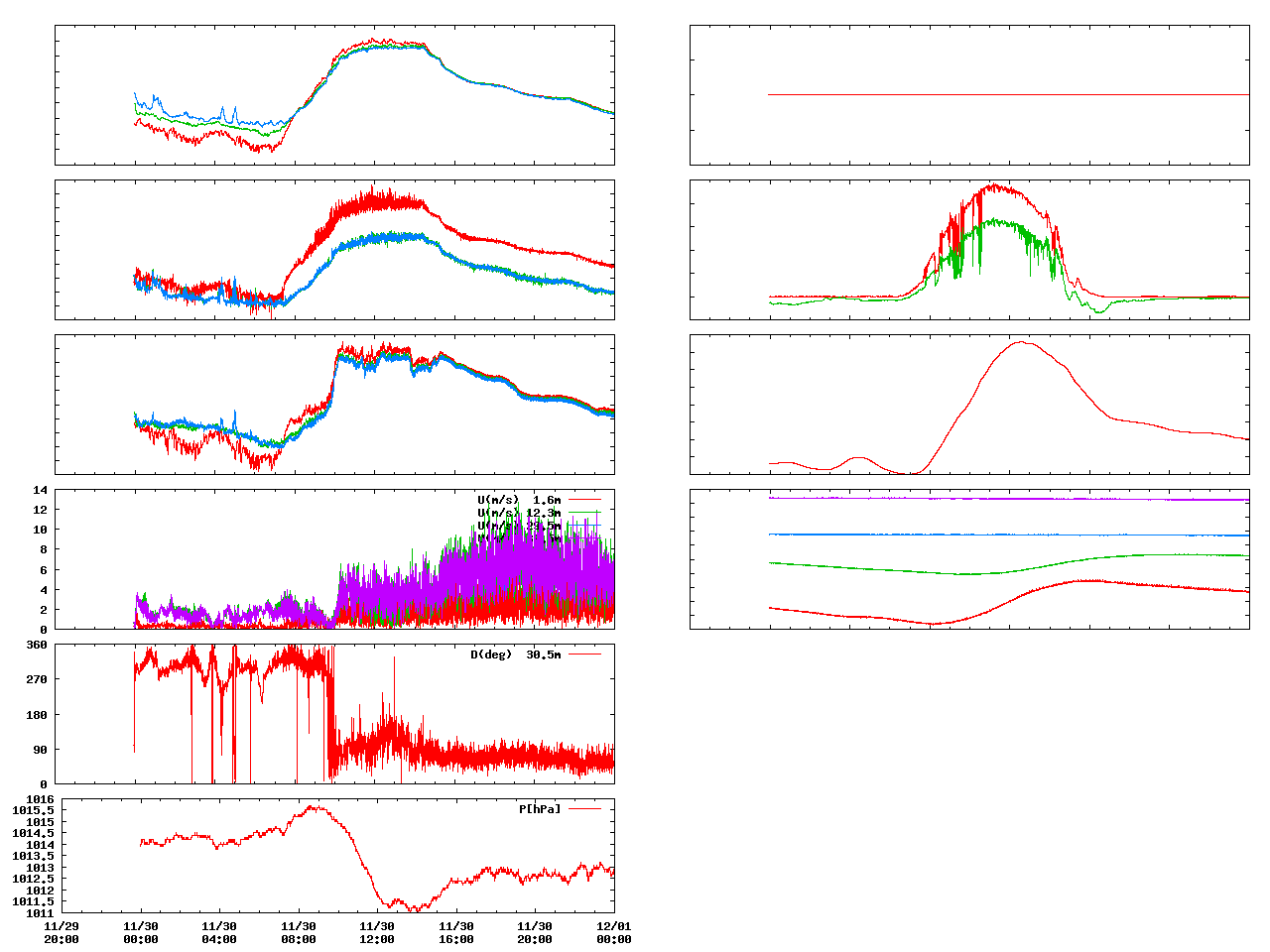Click the '11/30 16:00' time axis label
The image size is (1270, 952).
[x=456, y=933]
